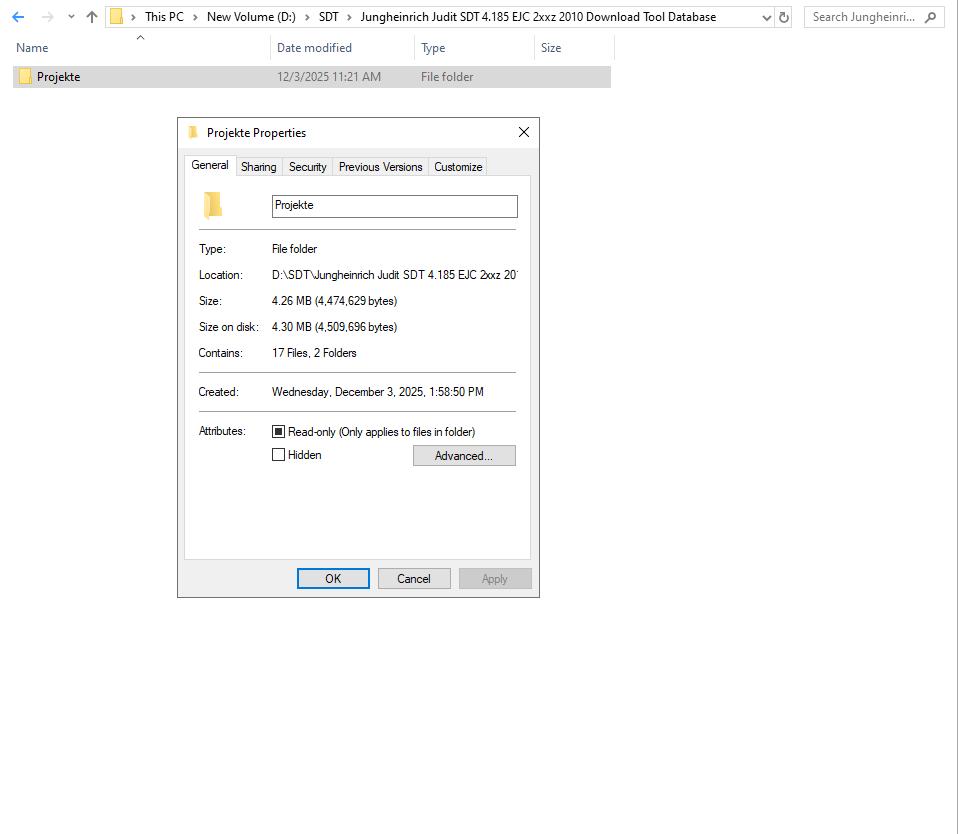Click the 17 Files, 2 Folders text
Screen dimensions: 958x834
[314, 353]
